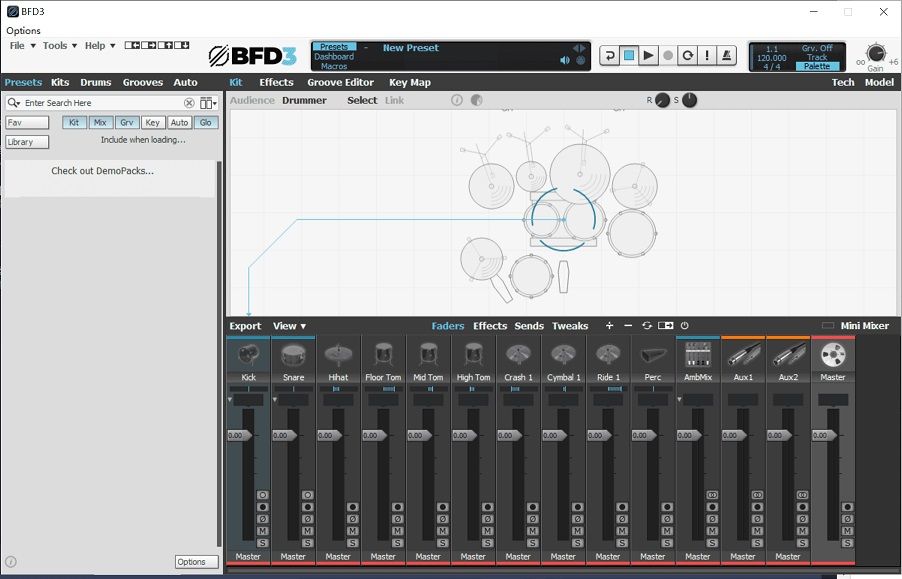The width and height of the screenshot is (902, 579).
Task: Open the Tools menu dropdown
Action: click(x=60, y=45)
